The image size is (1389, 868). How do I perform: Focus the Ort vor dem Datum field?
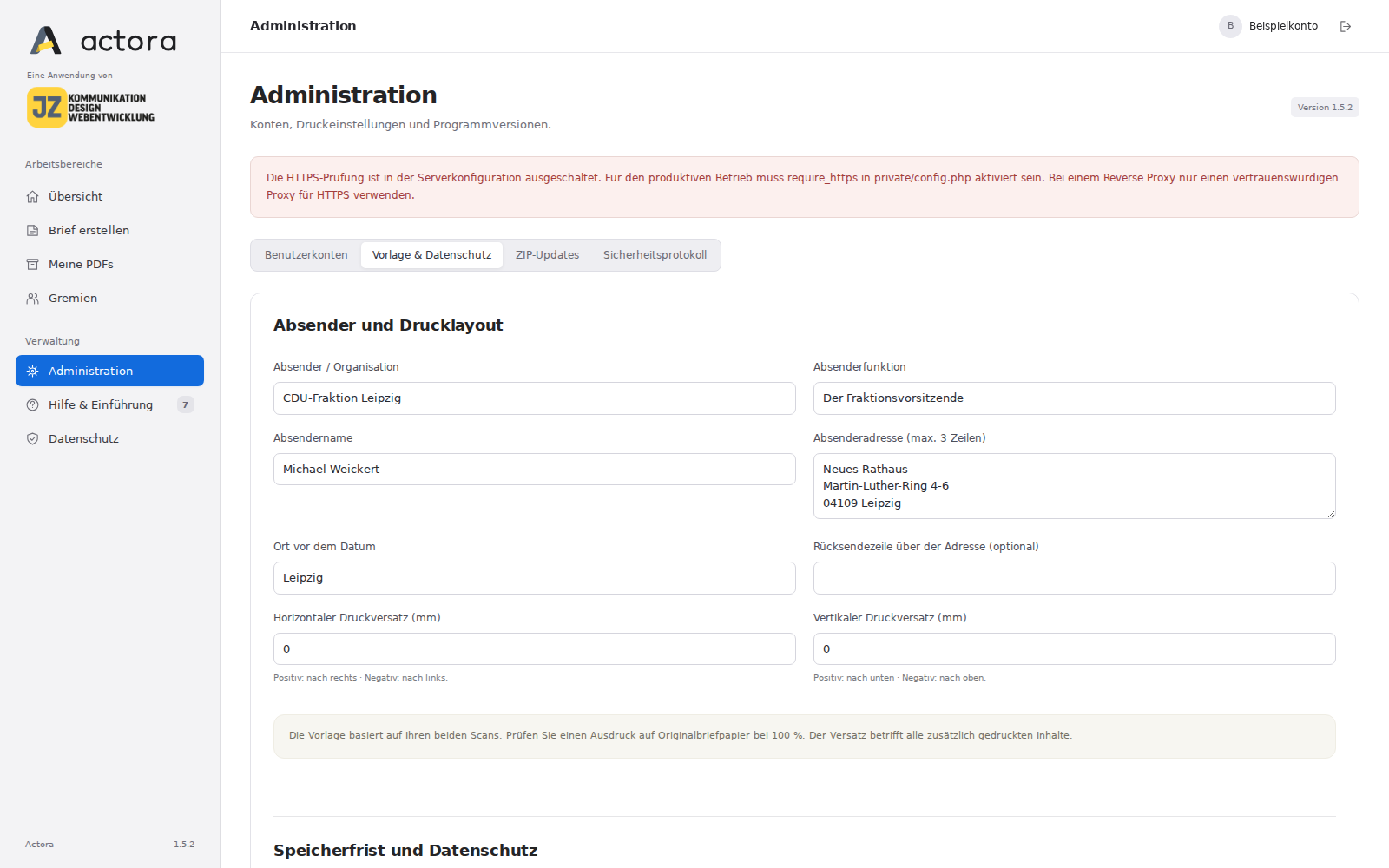point(535,578)
